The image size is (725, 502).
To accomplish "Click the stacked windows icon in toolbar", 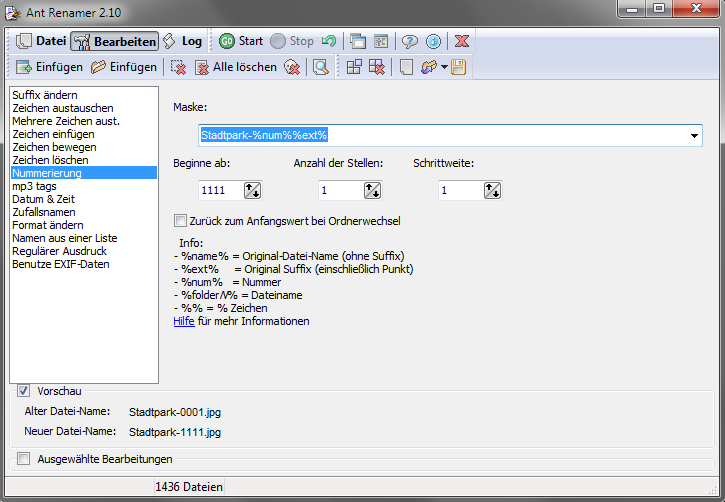I will click(357, 41).
